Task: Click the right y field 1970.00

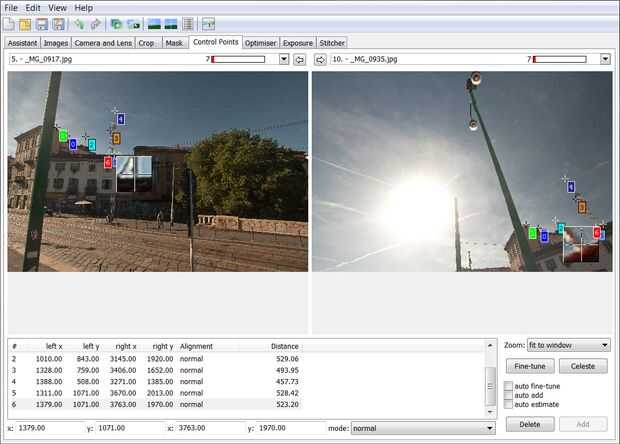Action: [290, 428]
